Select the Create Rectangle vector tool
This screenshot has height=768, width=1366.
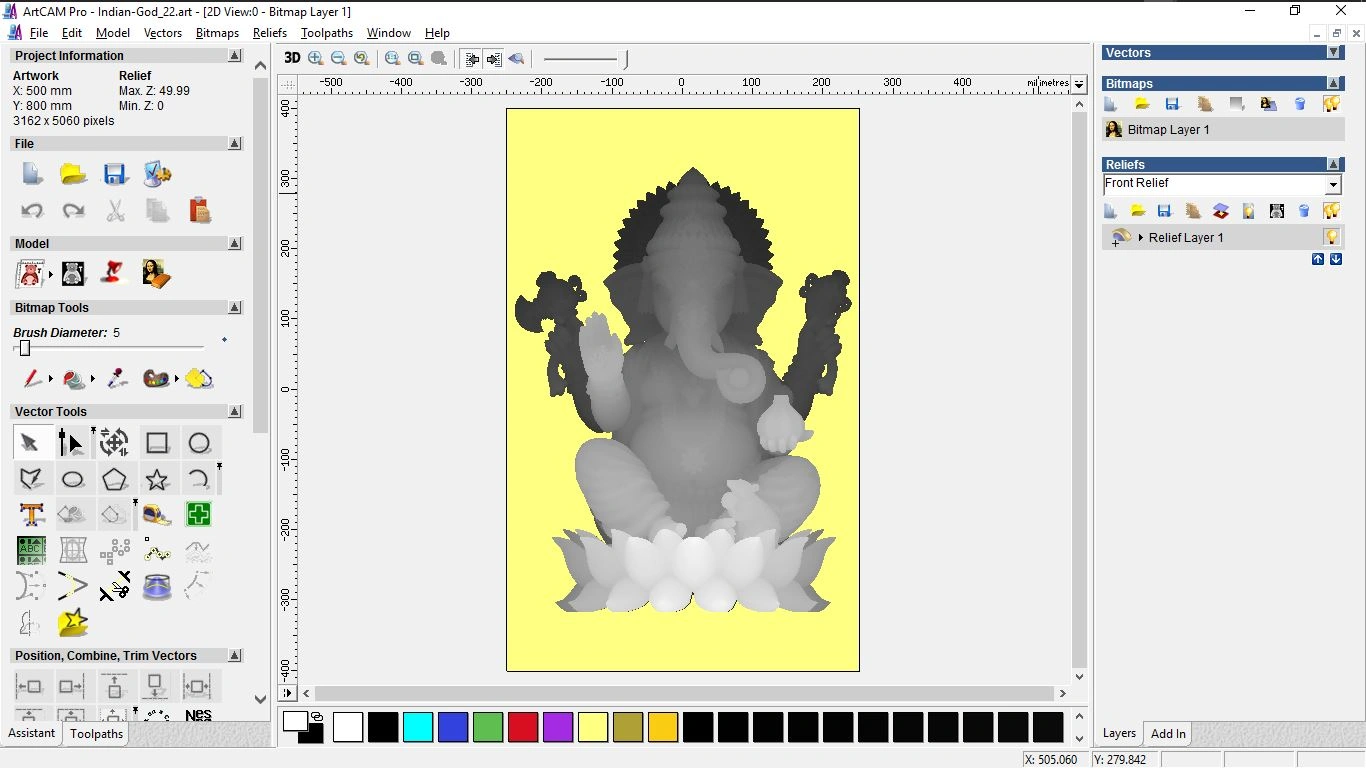point(157,443)
